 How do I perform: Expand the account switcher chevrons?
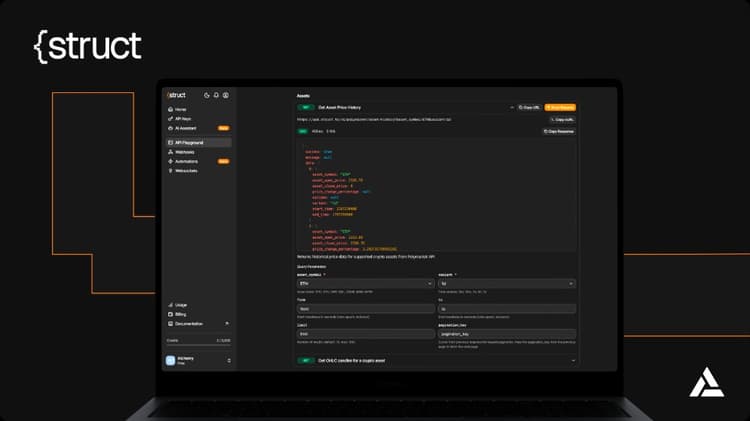229,360
